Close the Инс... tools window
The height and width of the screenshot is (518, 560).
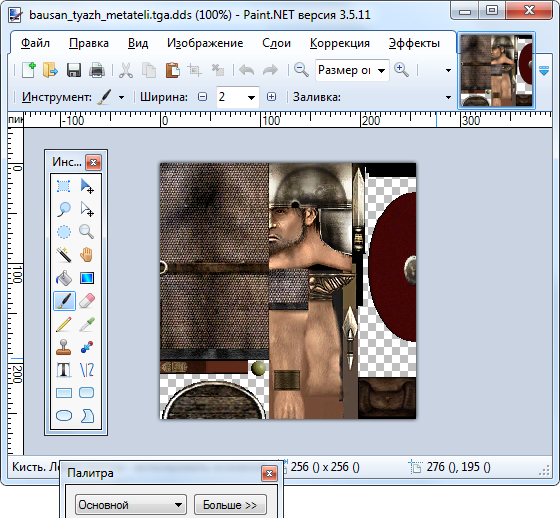click(x=94, y=163)
